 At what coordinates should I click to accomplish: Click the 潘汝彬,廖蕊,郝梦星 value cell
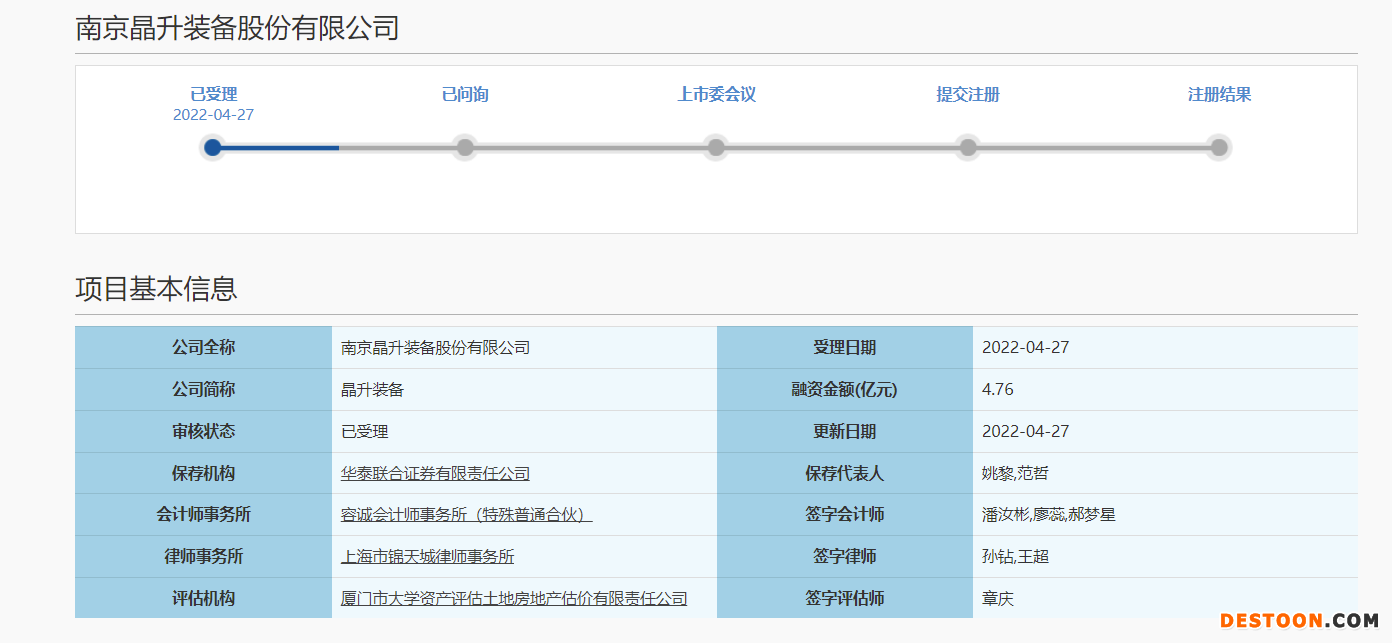[x=1165, y=515]
